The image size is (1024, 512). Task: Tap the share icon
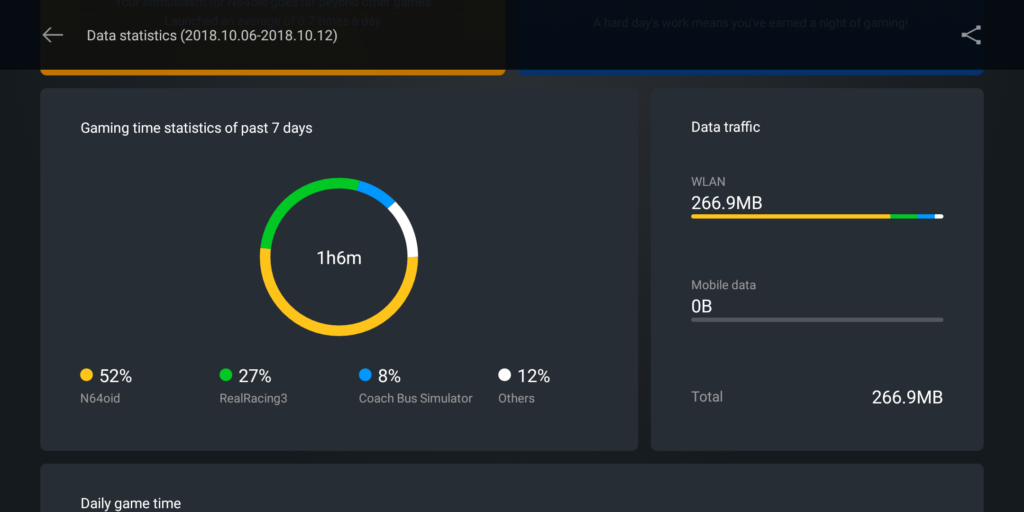(x=971, y=35)
